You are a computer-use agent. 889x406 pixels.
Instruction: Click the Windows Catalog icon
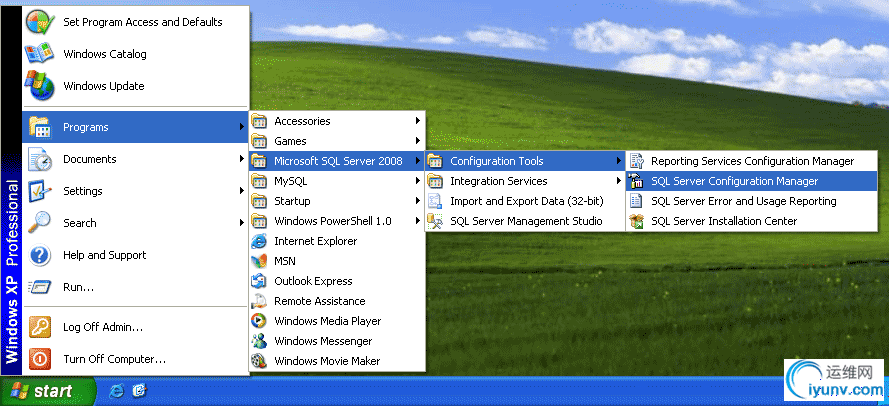coord(40,54)
